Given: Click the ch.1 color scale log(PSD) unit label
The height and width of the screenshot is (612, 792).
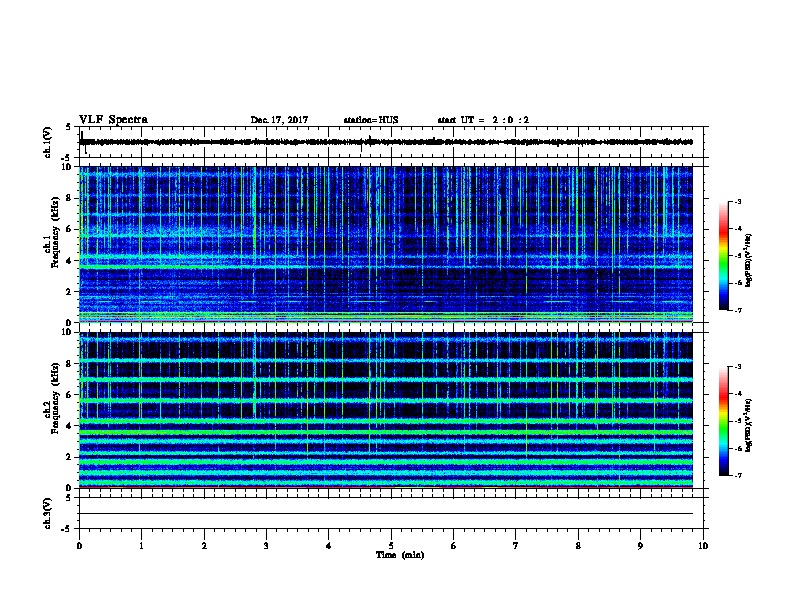Looking at the screenshot, I should point(749,260).
